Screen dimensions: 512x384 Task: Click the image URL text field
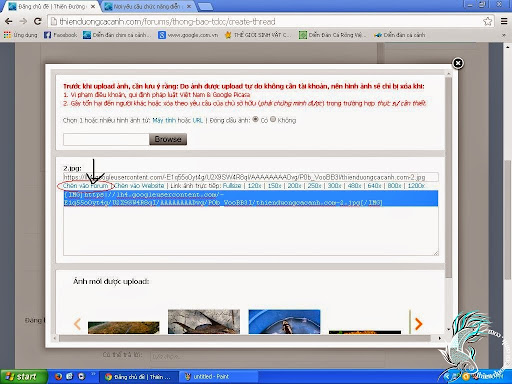coord(251,177)
